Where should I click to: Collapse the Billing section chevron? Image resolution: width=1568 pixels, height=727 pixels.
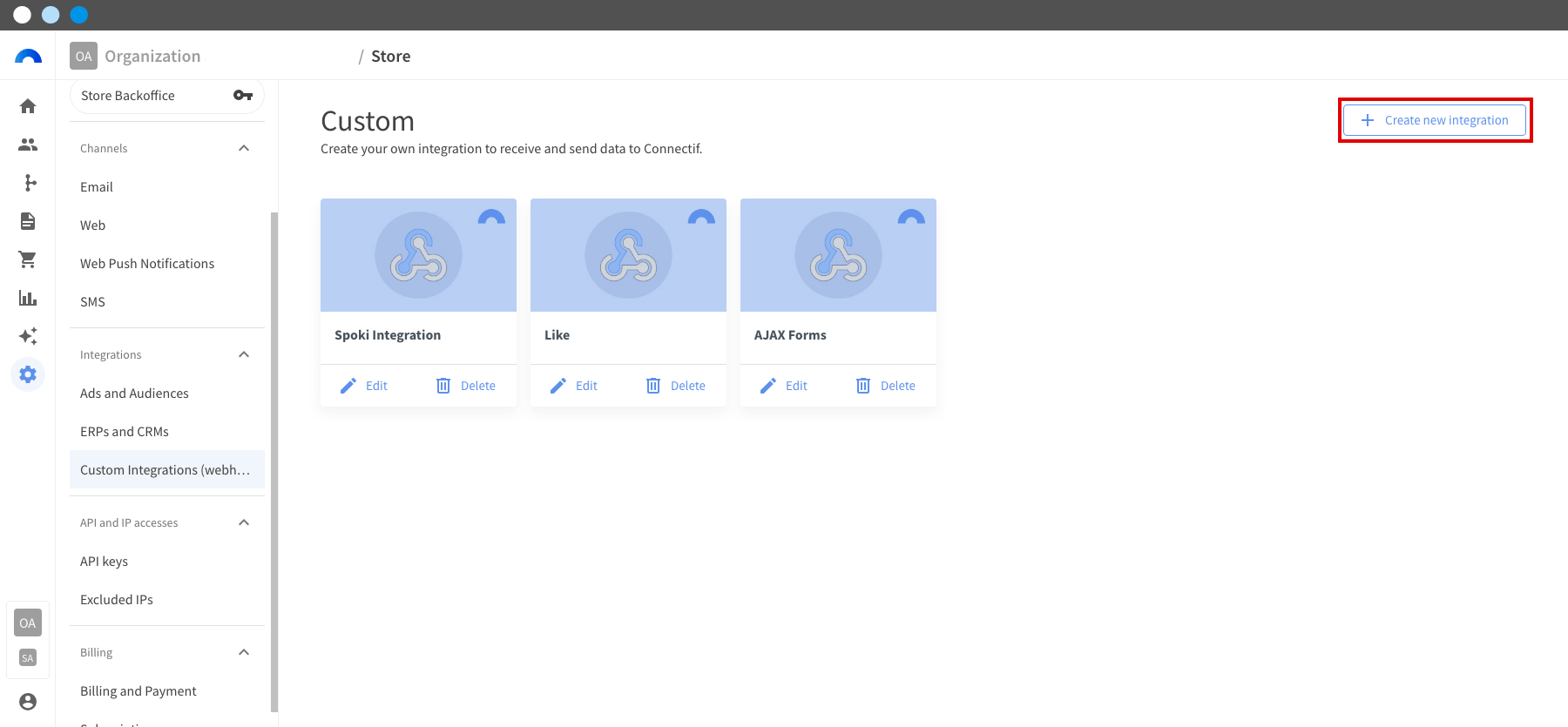[x=244, y=652]
